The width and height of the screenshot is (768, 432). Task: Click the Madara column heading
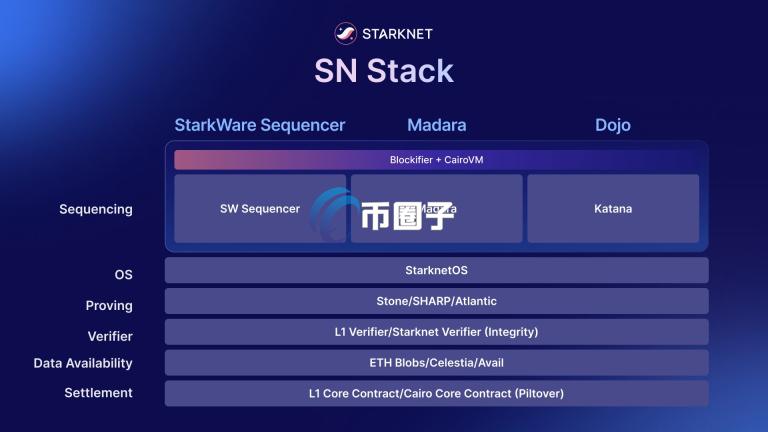(x=436, y=125)
